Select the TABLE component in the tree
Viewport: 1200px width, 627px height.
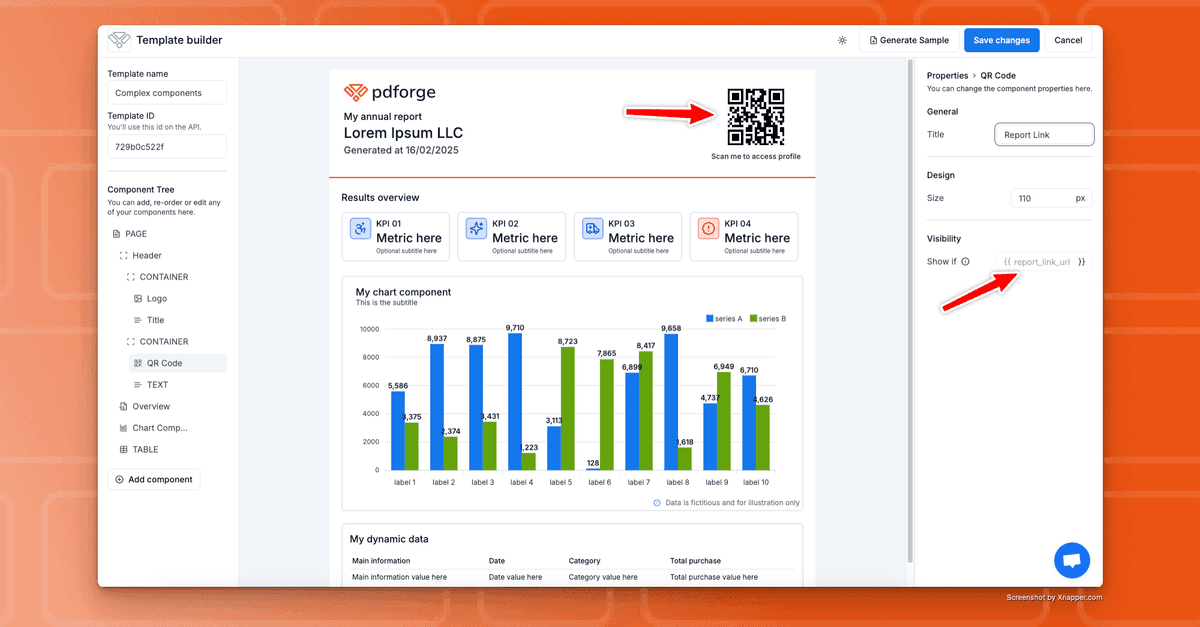(x=145, y=450)
